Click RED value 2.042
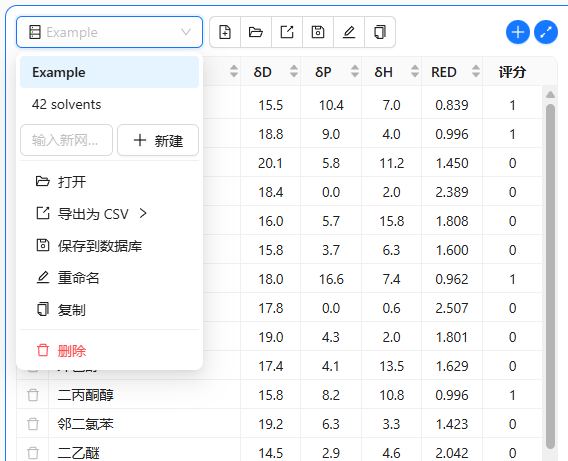The image size is (568, 461). point(452,453)
